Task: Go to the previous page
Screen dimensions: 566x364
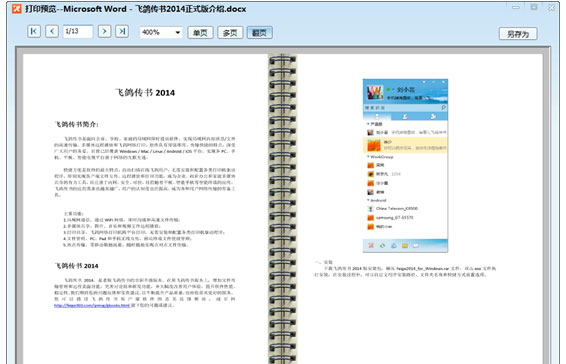Action: coord(52,31)
